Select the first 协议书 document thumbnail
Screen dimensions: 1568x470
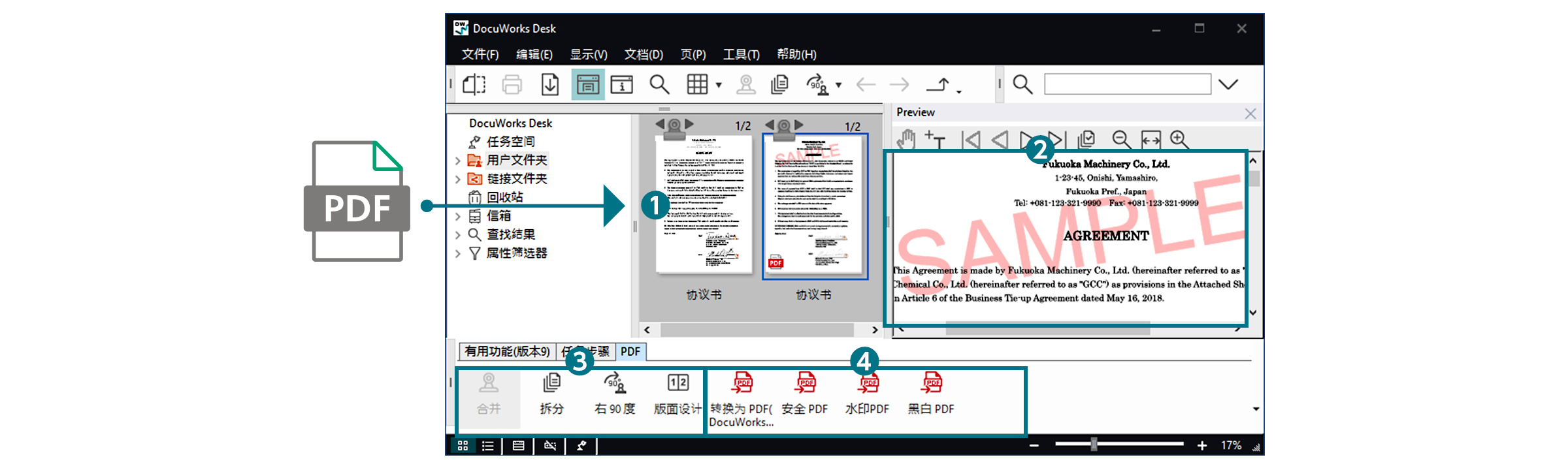tap(704, 204)
